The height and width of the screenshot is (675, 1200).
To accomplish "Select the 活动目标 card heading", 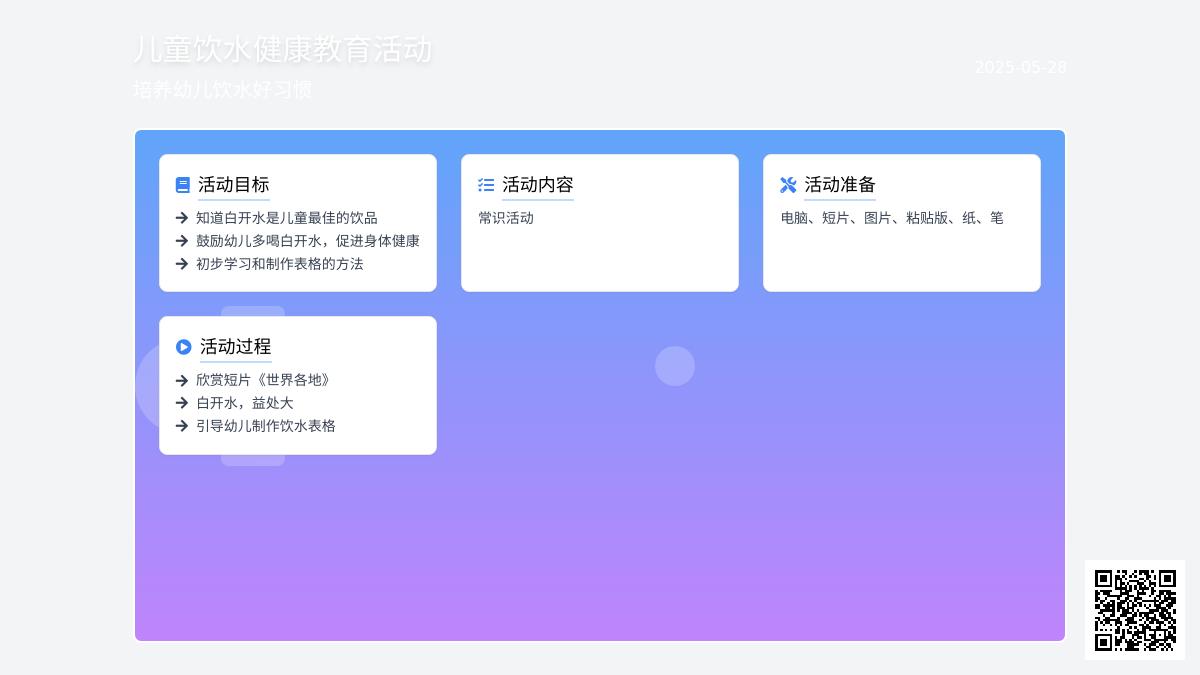I will pos(234,185).
